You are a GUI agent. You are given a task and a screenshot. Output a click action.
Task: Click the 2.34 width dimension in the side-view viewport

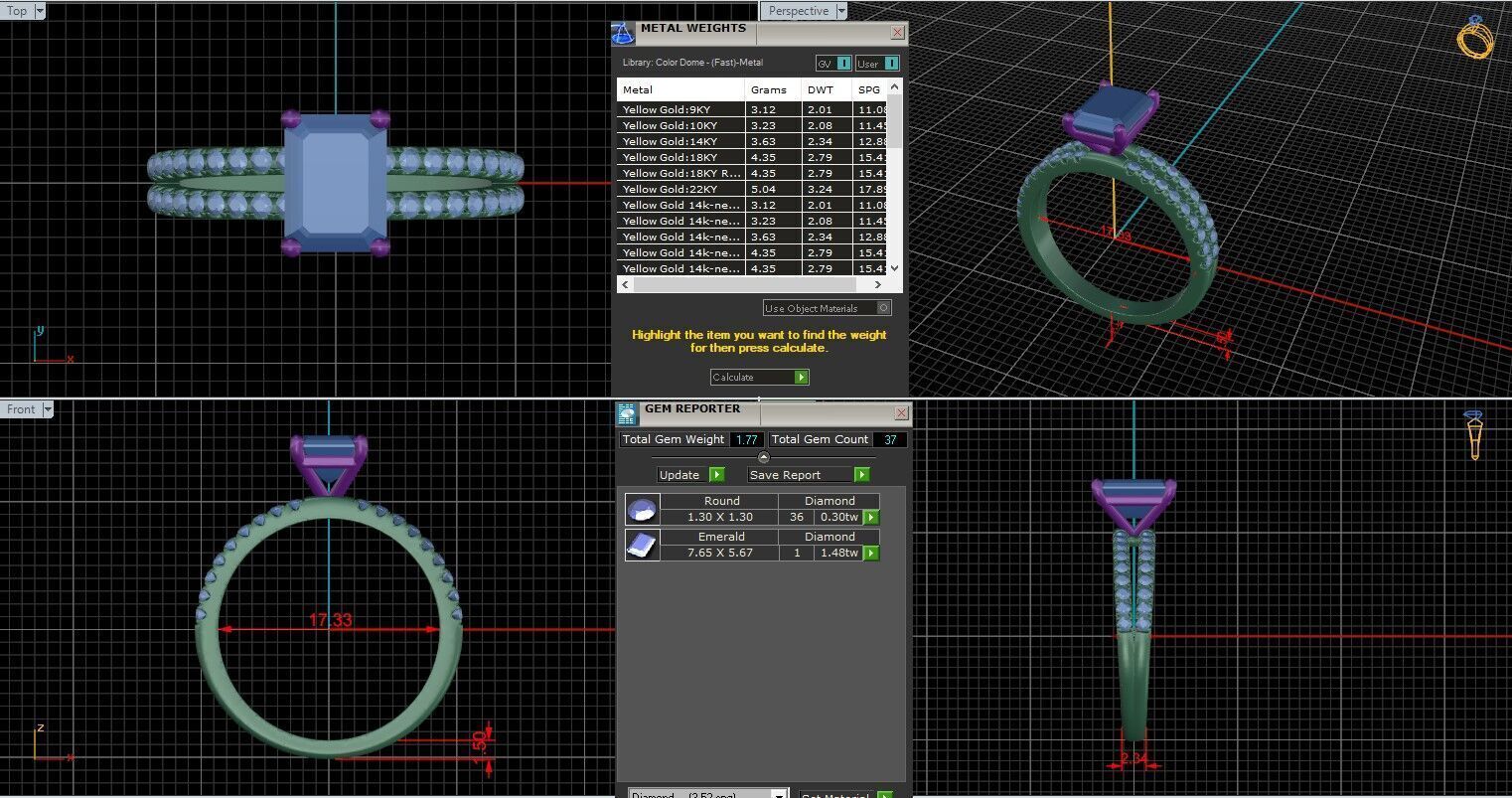point(1134,759)
